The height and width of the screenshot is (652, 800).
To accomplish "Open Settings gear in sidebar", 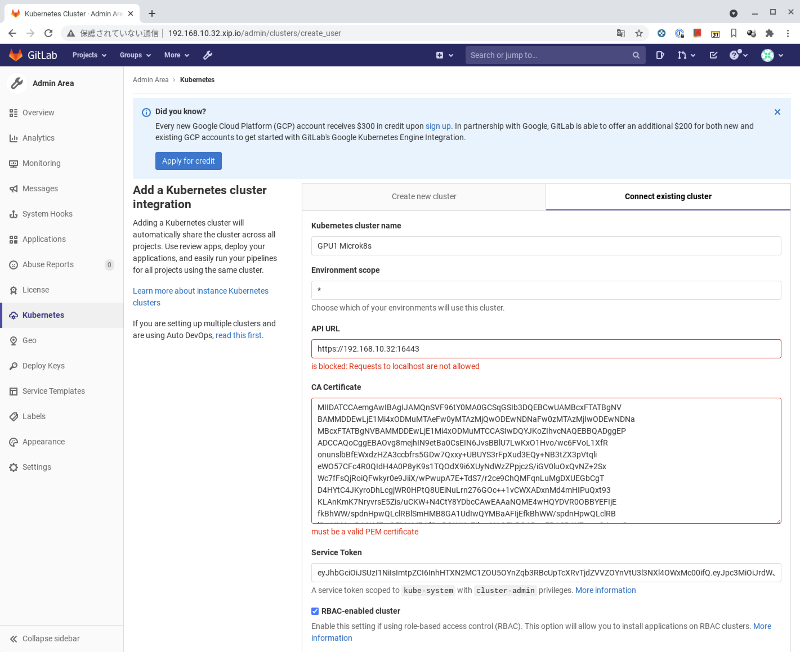I will (x=13, y=467).
